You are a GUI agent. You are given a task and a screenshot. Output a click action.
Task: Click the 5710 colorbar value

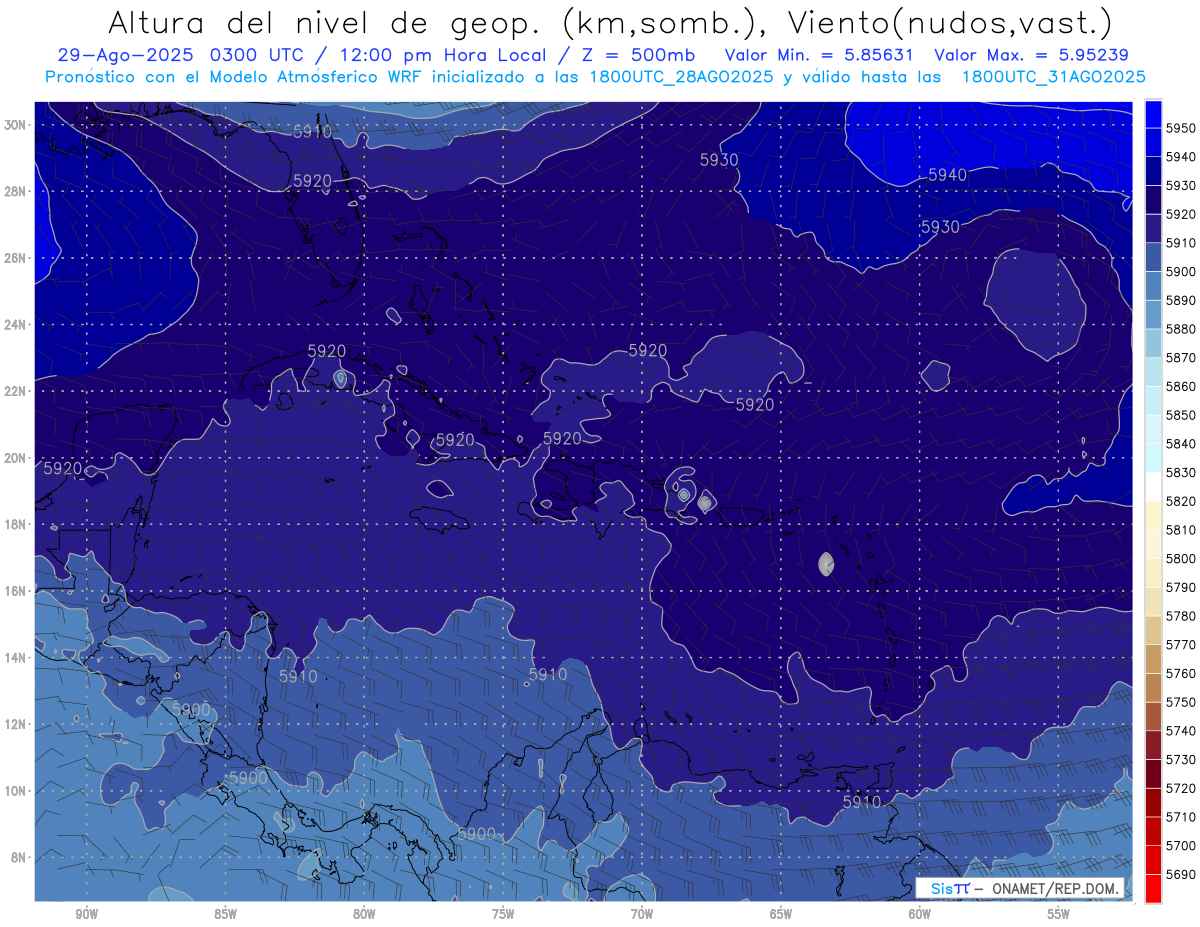click(x=1181, y=817)
